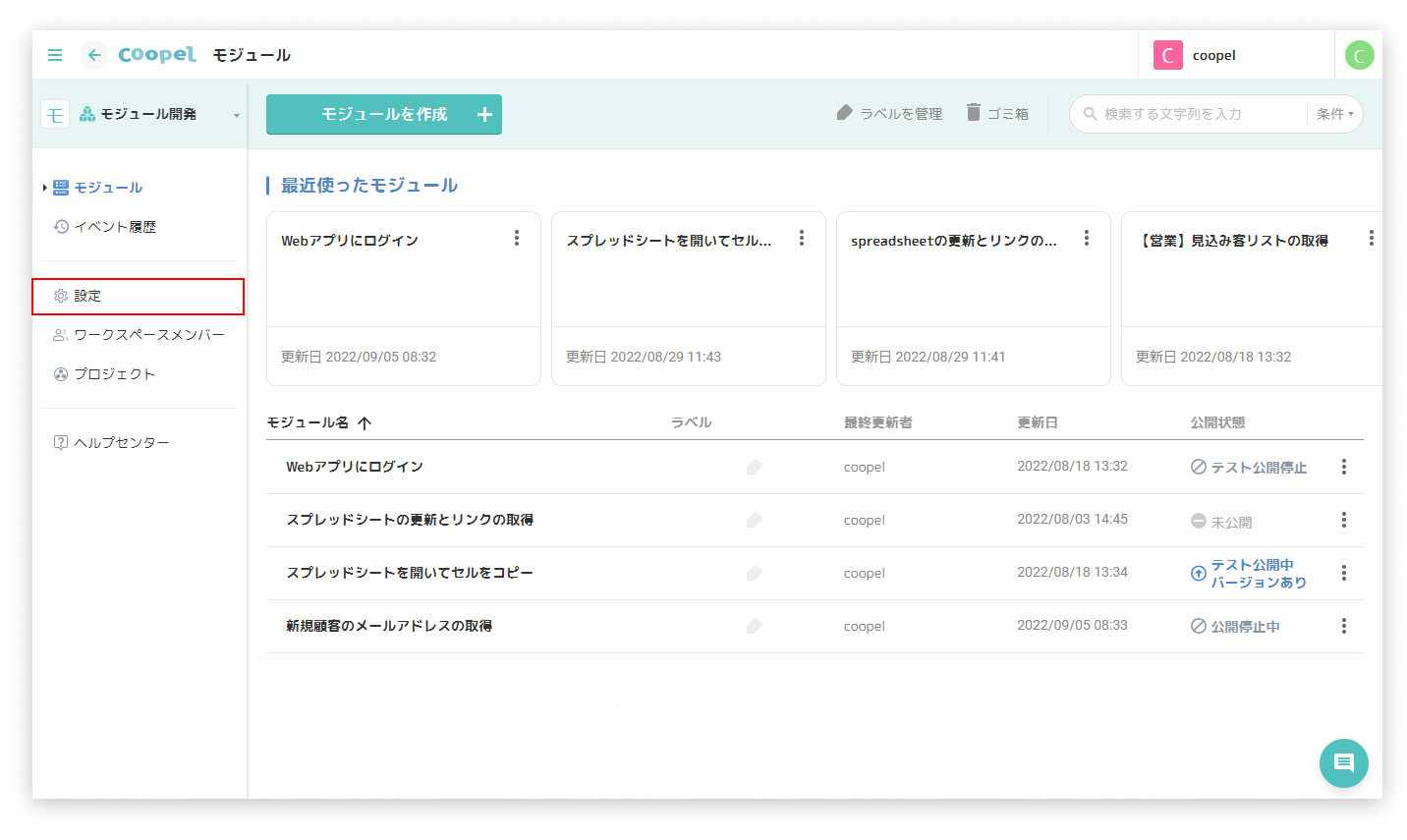1407x840 pixels.
Task: Click the 最終更新者 column header
Action: tap(878, 422)
